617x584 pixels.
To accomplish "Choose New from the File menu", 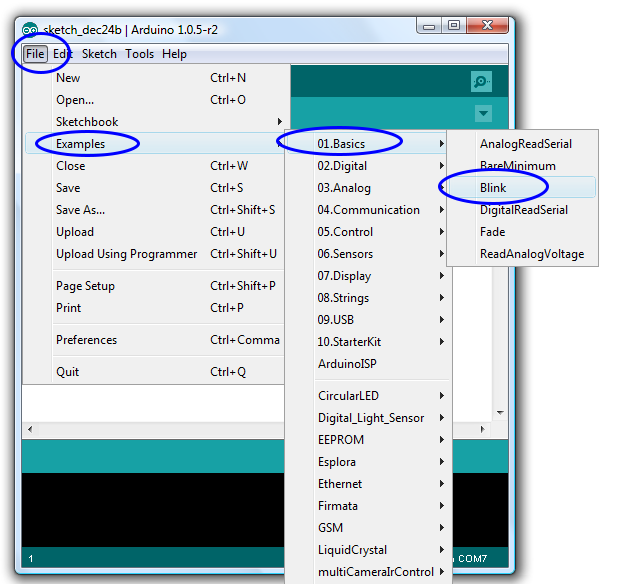I will click(x=156, y=78).
